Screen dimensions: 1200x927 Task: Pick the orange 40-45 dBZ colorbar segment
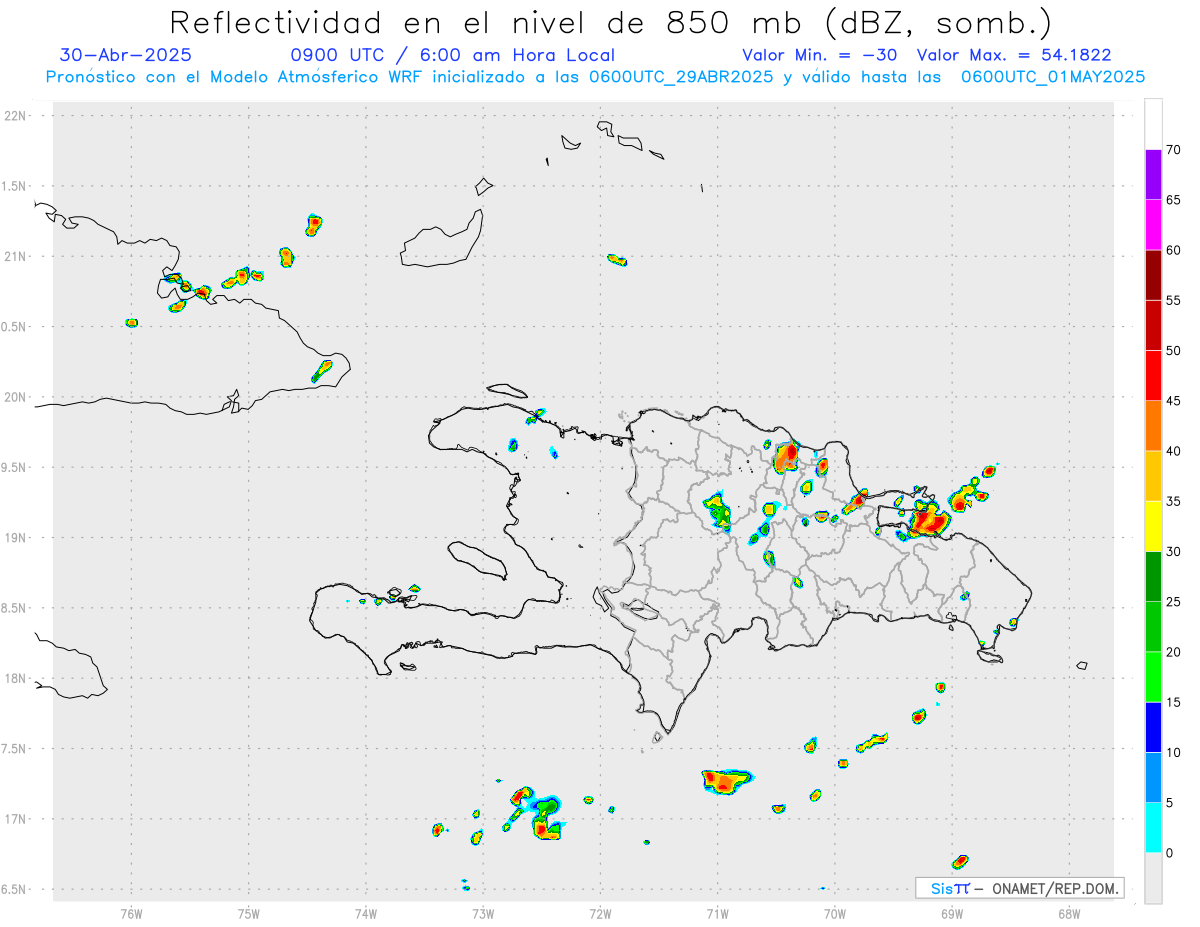click(1153, 426)
